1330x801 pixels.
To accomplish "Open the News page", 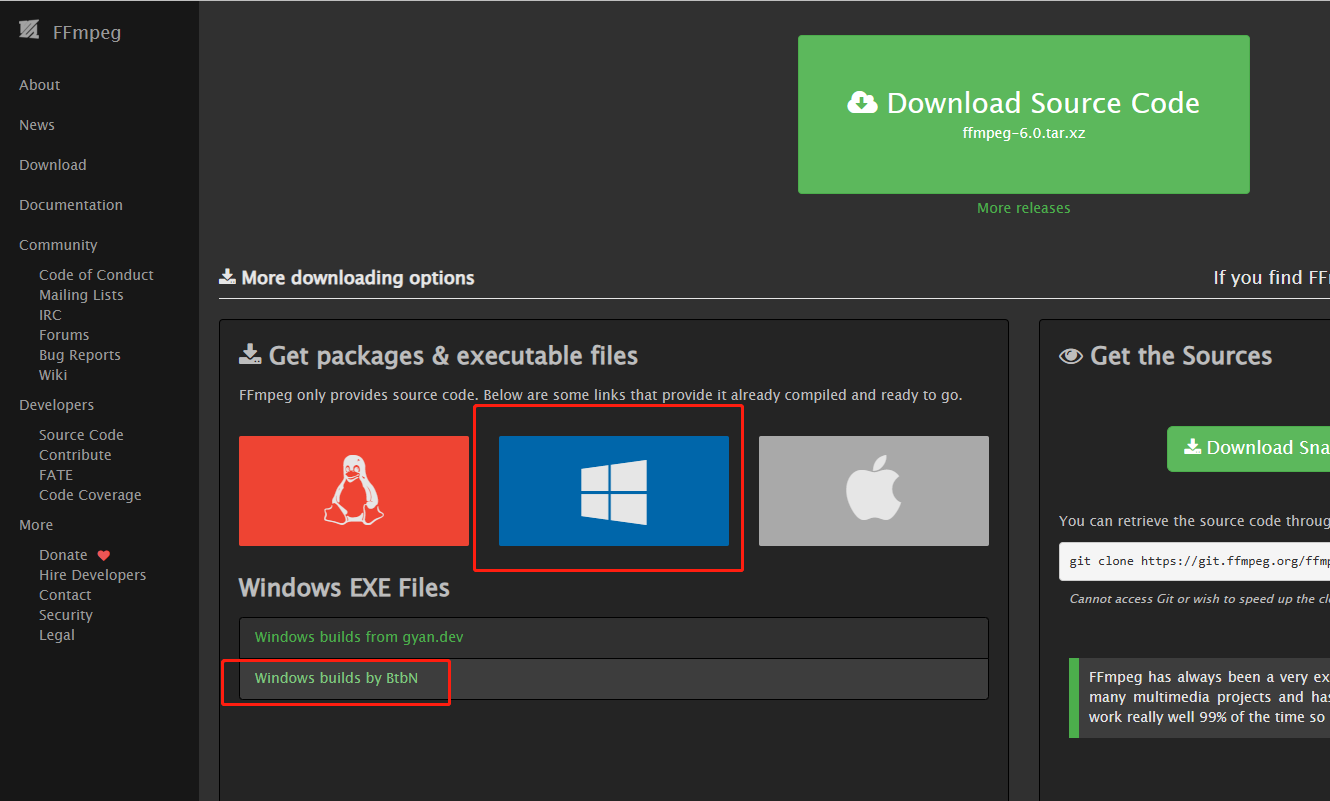I will (37, 125).
